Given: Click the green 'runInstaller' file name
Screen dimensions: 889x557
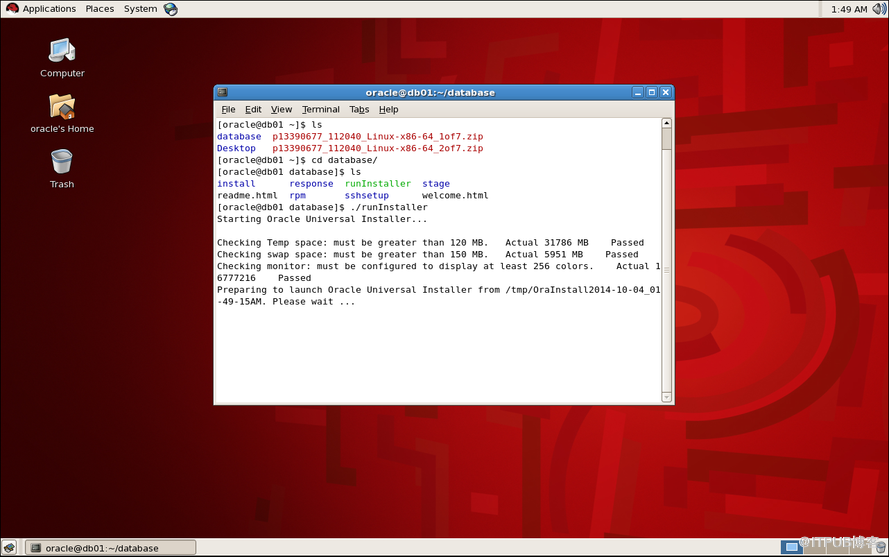Looking at the screenshot, I should point(378,184).
